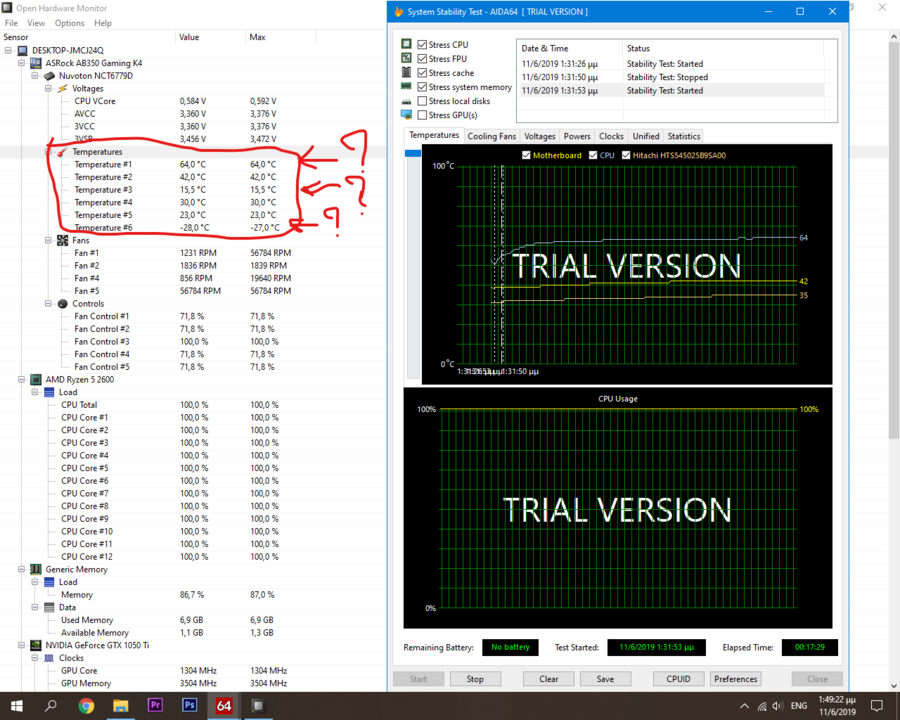
Task: Click the Nuvoton NCT6779D chip icon
Action: point(49,76)
